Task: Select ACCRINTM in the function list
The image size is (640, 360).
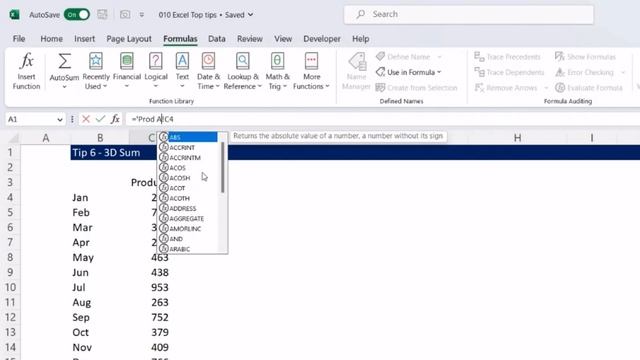Action: pos(188,158)
